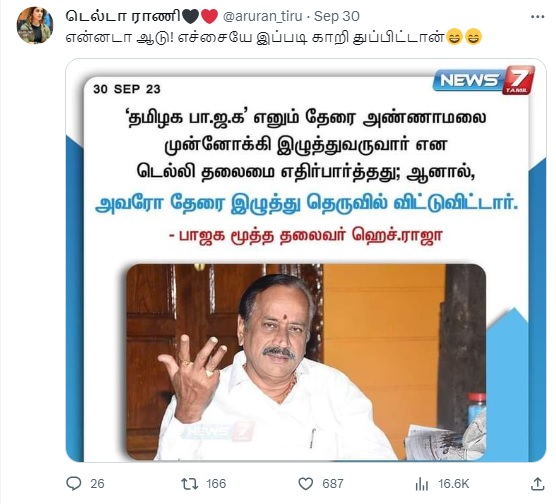
Task: Open the view analytics bar chart icon
Action: coord(422,484)
